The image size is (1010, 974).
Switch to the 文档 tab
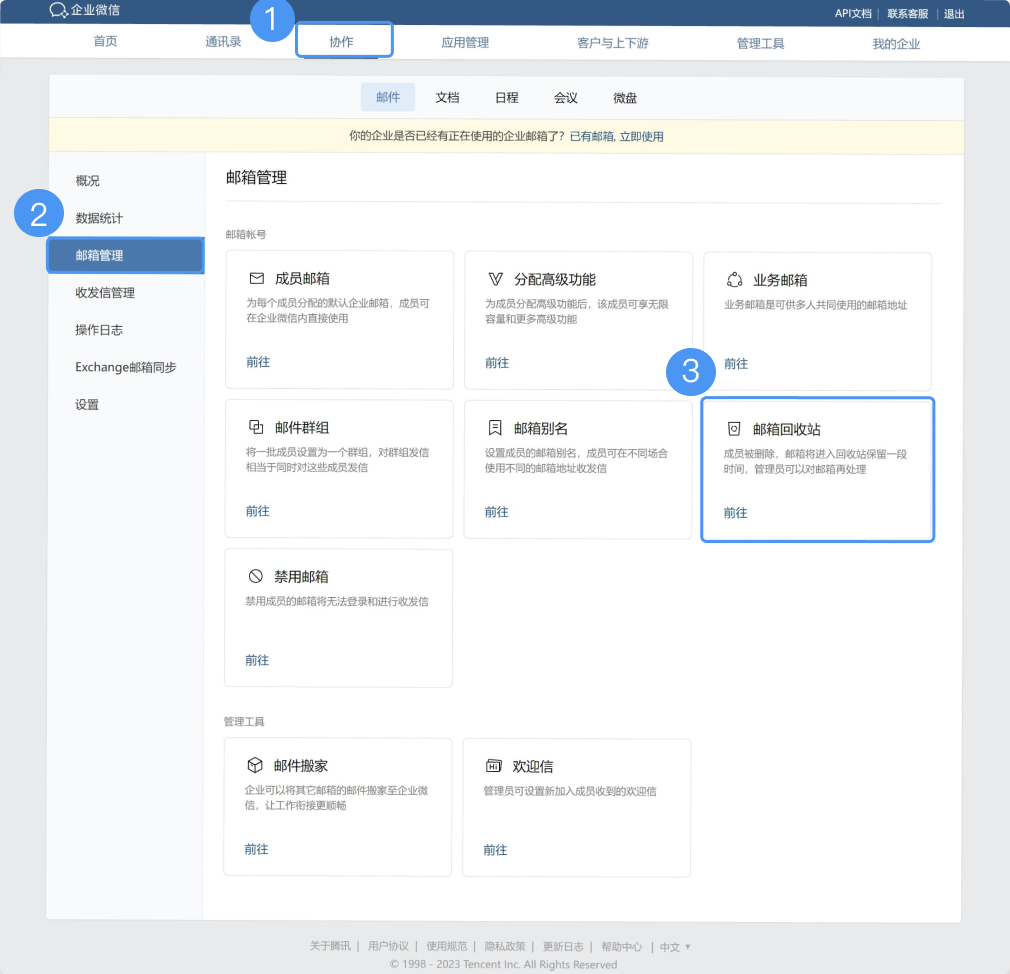(447, 98)
